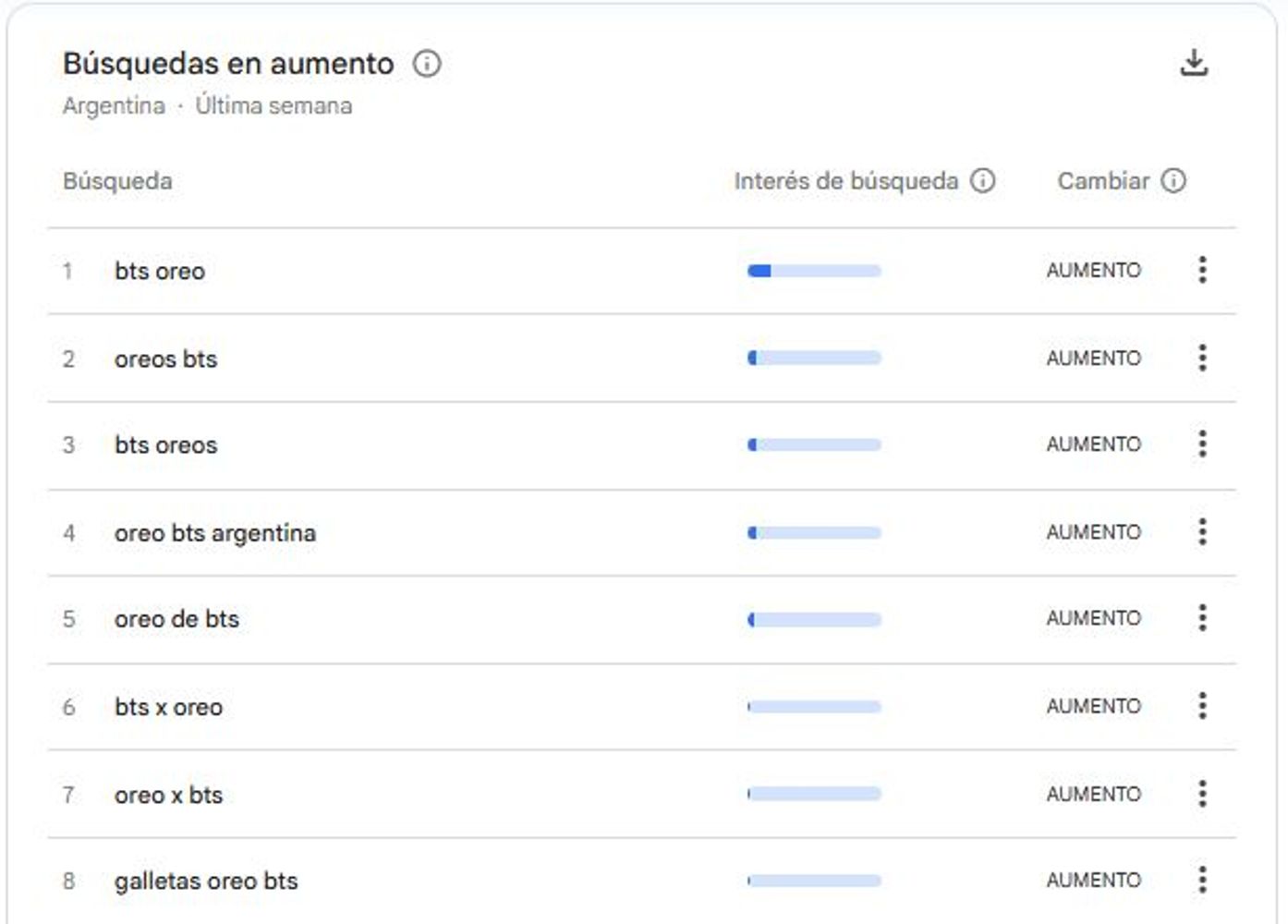The height and width of the screenshot is (924, 1288).
Task: Open more options for 'bts x oreo' row
Action: point(1202,706)
